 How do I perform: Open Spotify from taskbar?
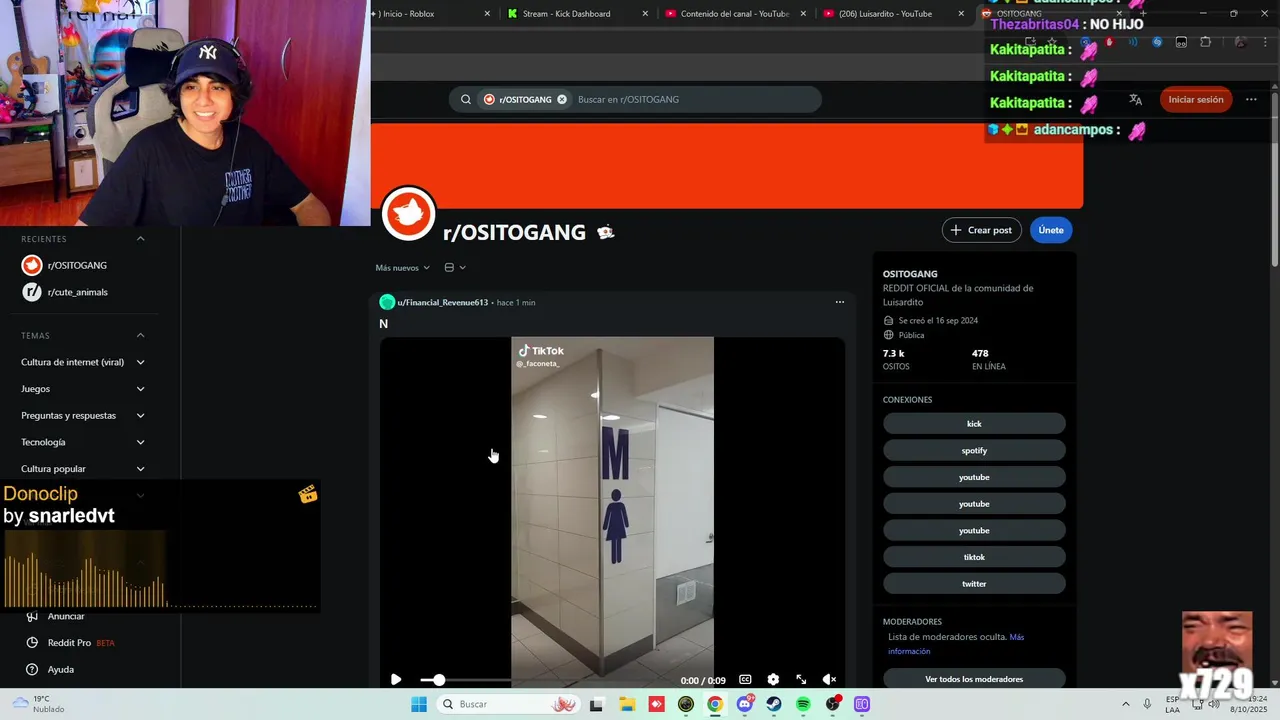[803, 705]
